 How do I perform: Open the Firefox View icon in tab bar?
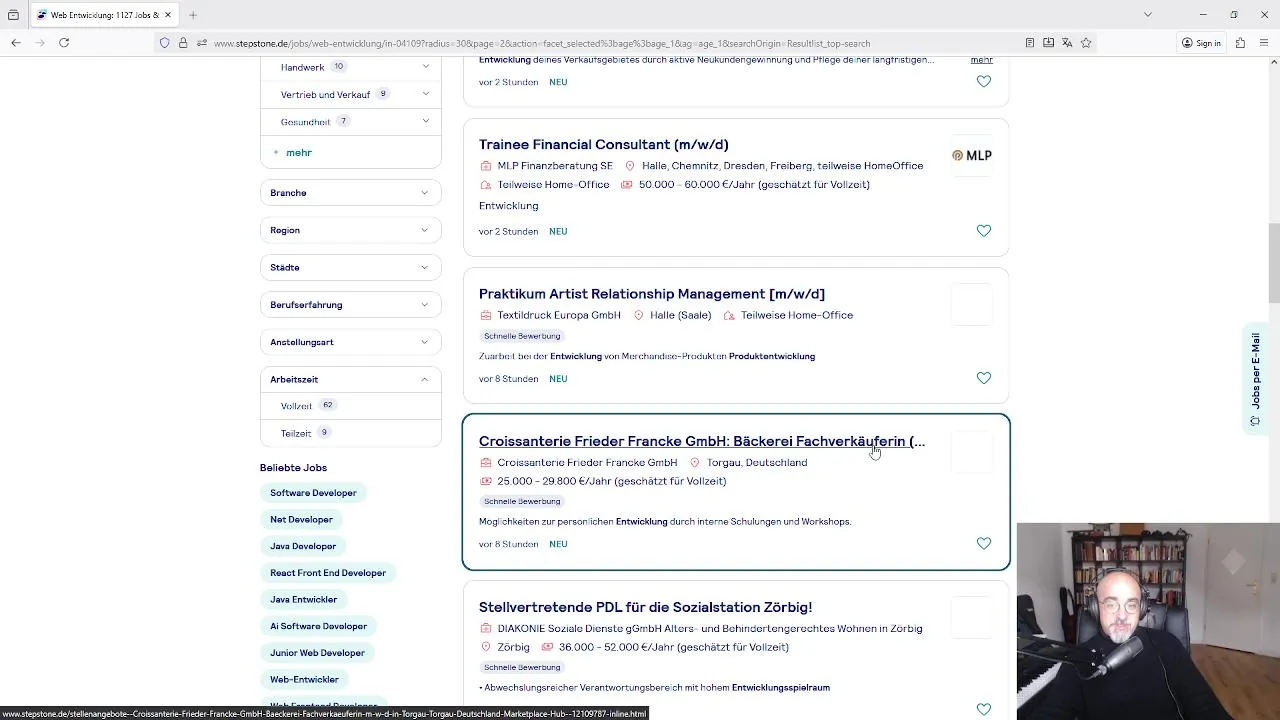click(x=13, y=15)
